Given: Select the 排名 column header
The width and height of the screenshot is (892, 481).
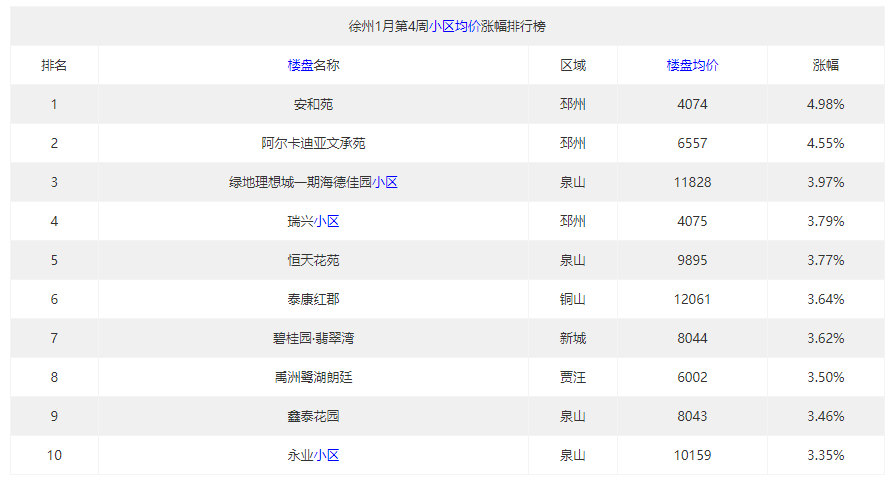Looking at the screenshot, I should (54, 65).
